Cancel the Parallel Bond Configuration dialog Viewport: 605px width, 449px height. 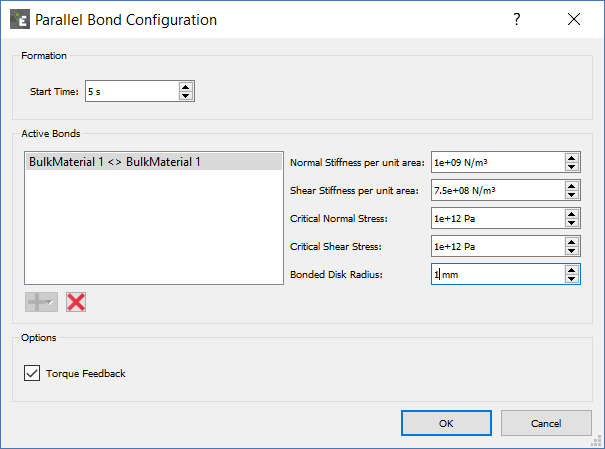pyautogui.click(x=546, y=423)
